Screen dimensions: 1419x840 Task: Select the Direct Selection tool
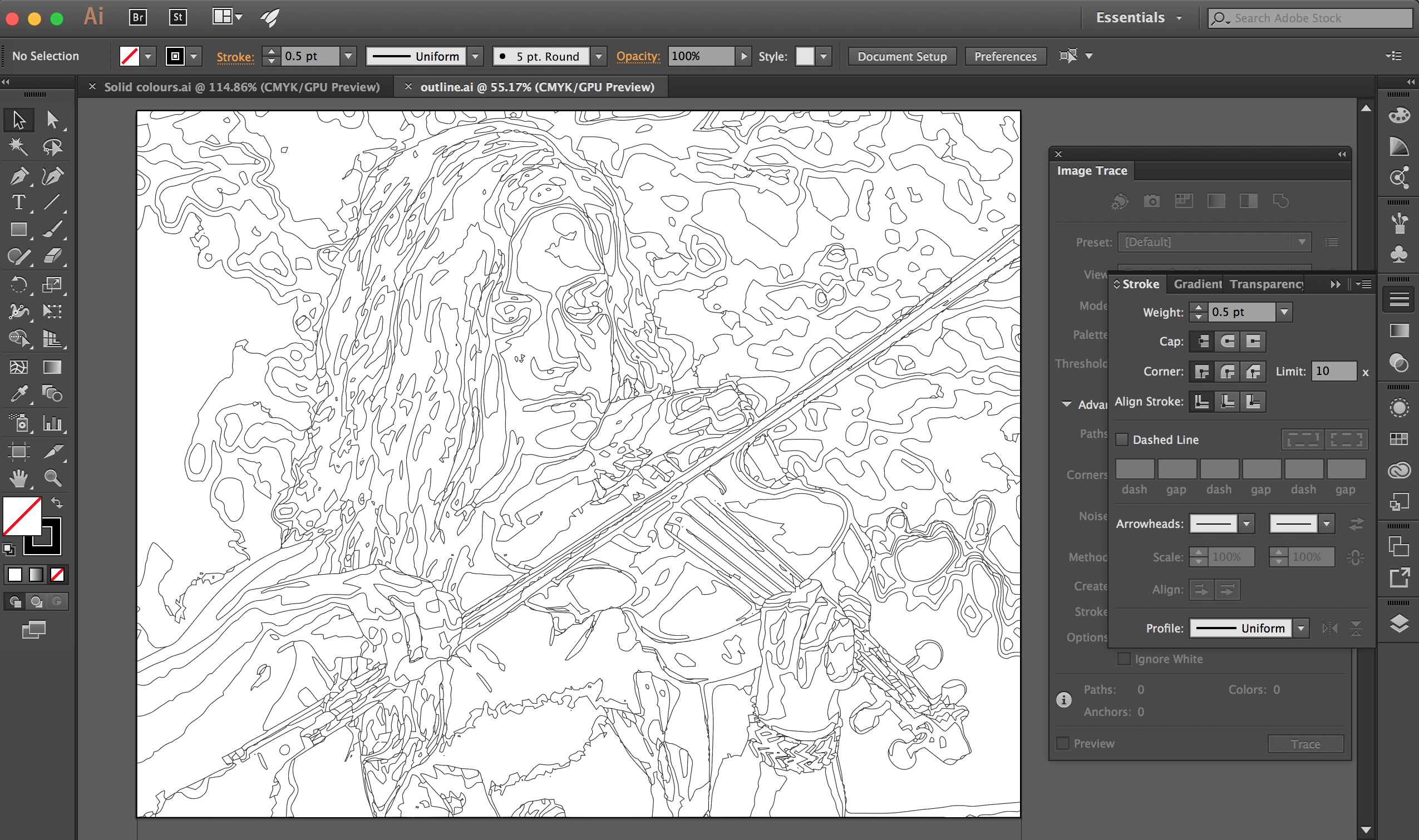53,120
